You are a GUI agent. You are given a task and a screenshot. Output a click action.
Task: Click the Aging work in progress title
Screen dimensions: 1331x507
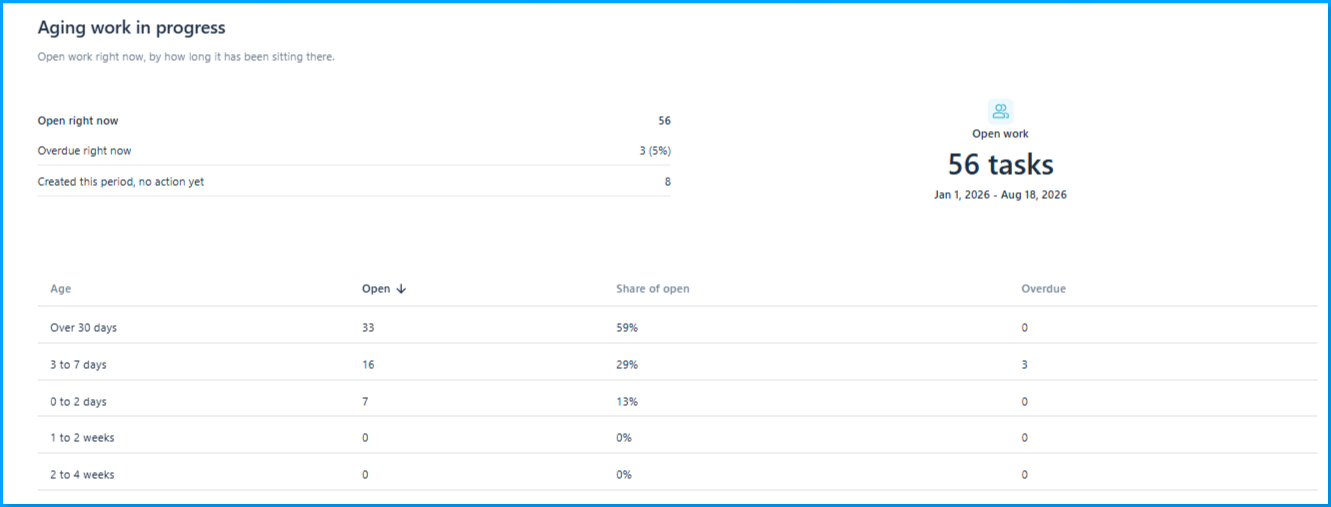[x=132, y=28]
